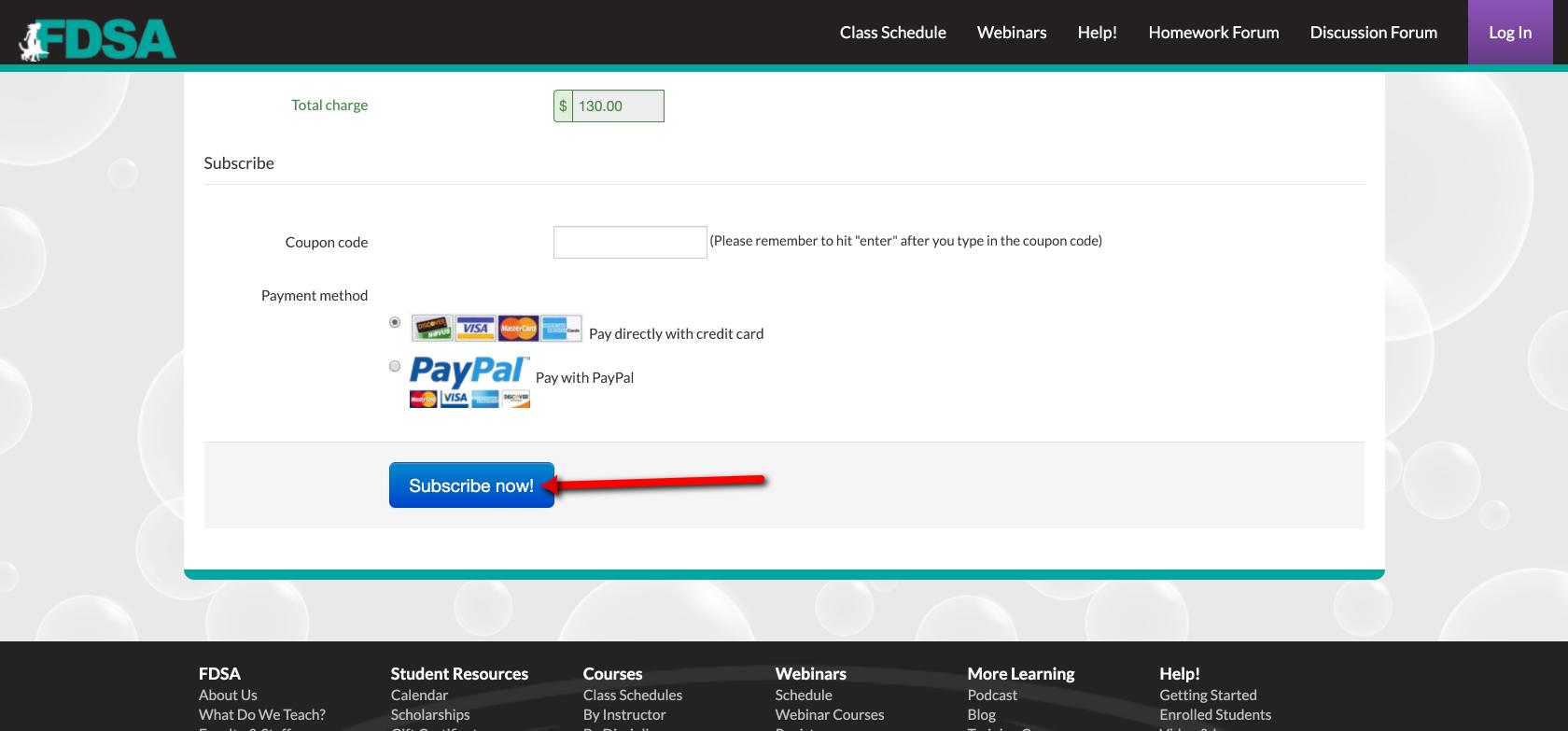The image size is (1568, 731).
Task: Open Class Schedule menu in navigation bar
Action: 892,33
